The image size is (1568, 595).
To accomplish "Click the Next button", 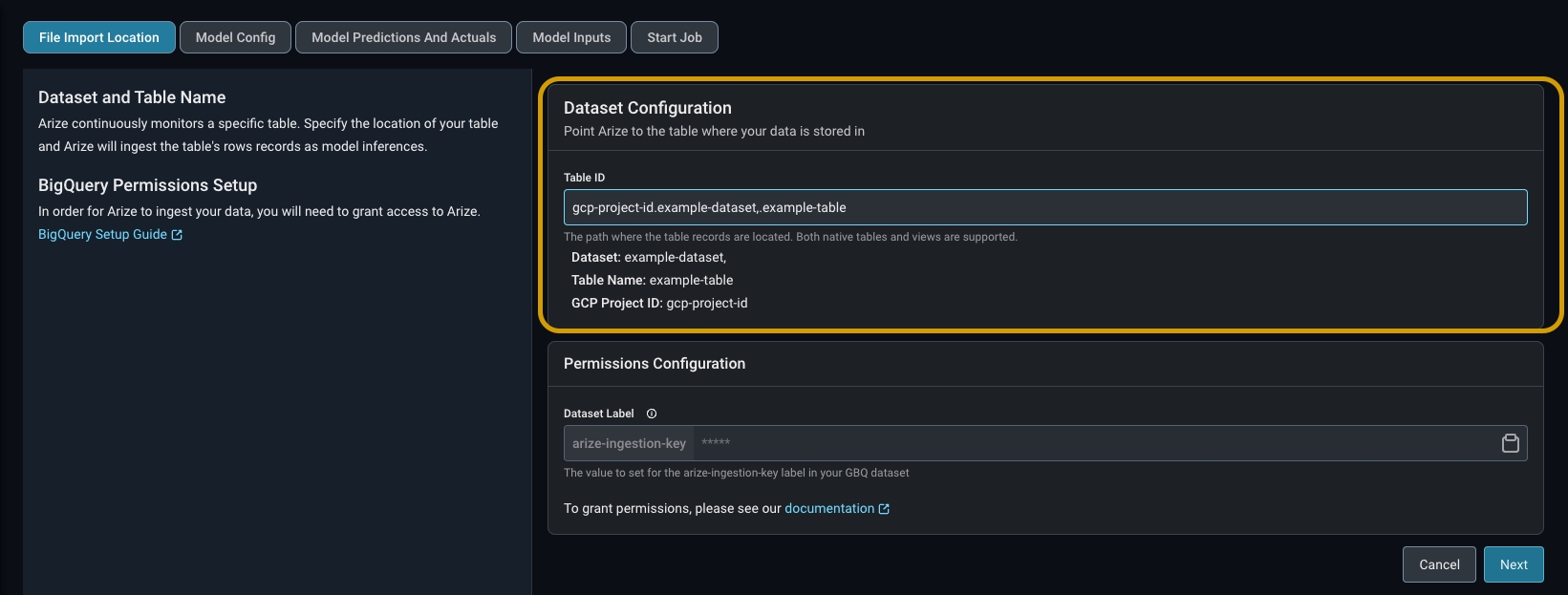I will click(x=1514, y=564).
